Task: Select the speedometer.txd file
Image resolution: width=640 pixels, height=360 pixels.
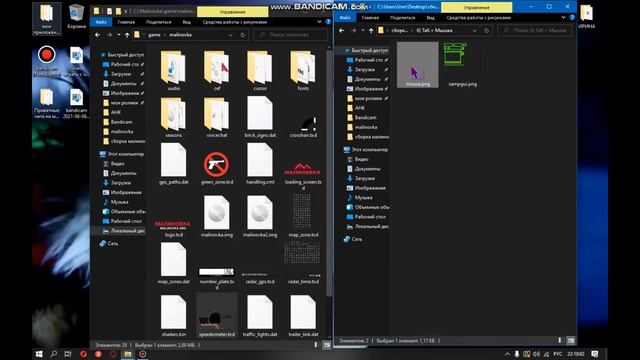Action: click(x=217, y=316)
